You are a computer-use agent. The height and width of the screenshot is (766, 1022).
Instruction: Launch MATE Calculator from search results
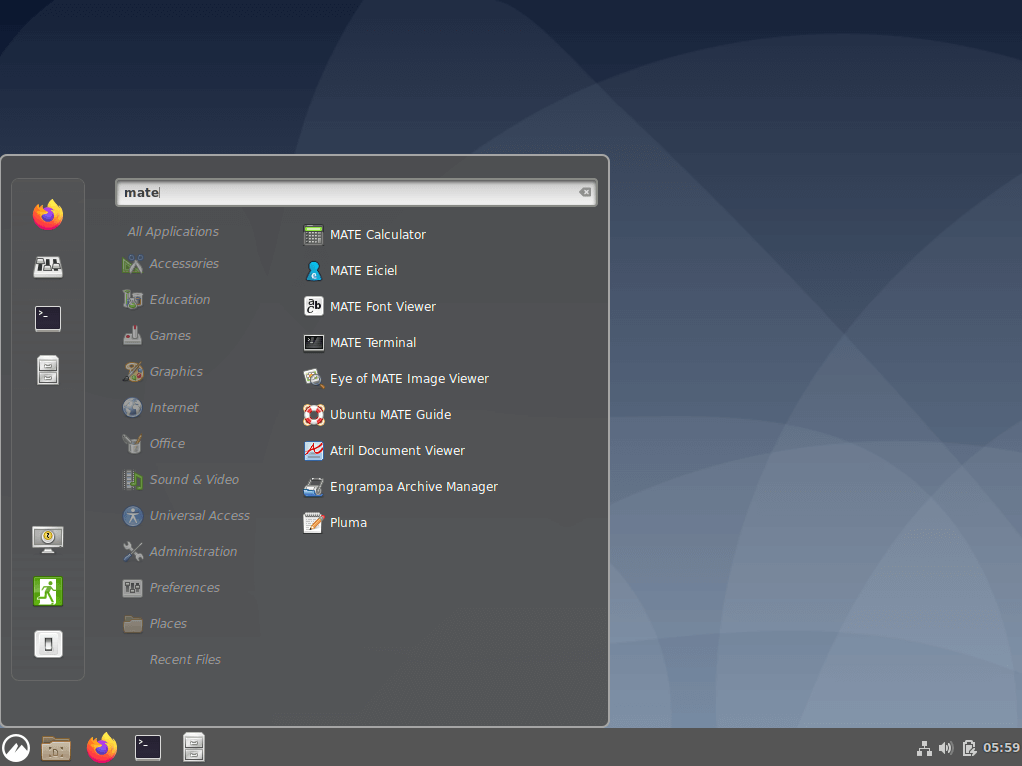coord(377,235)
